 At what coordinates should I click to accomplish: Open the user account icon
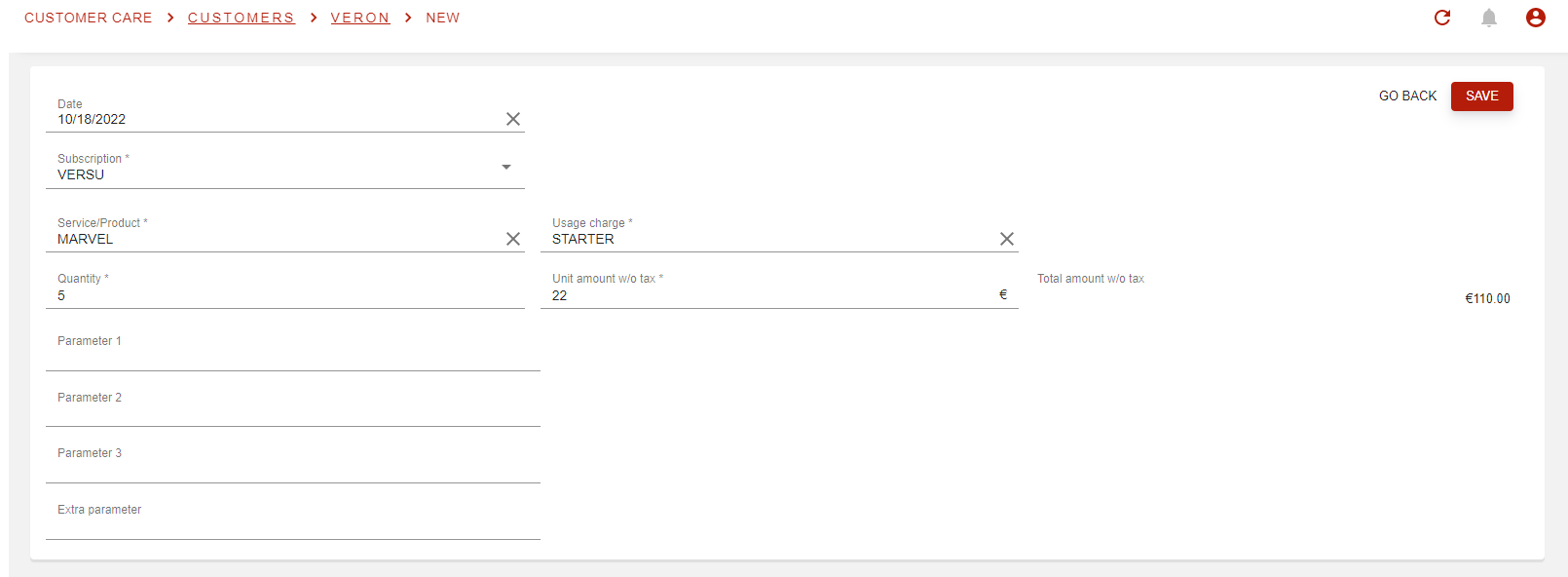click(x=1536, y=18)
